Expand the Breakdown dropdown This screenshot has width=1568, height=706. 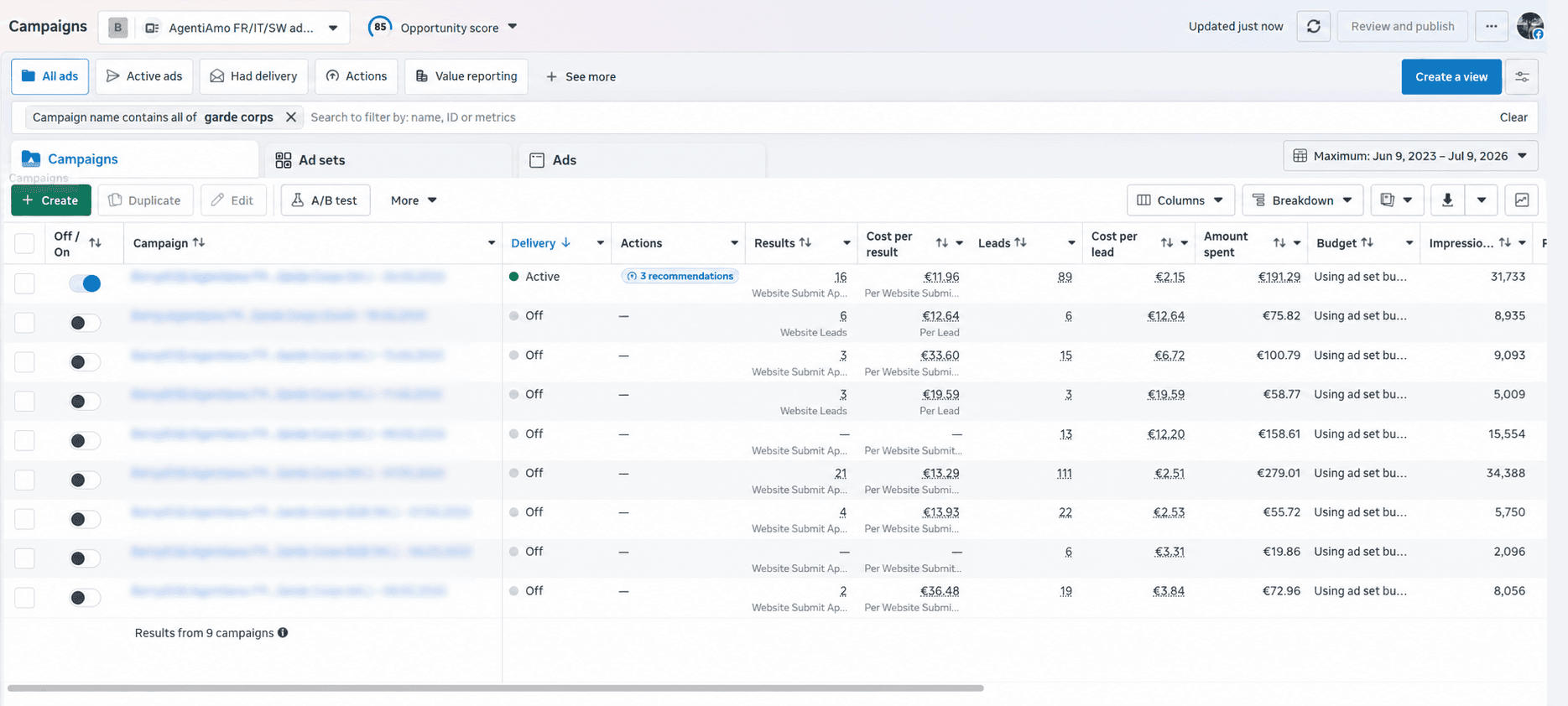pyautogui.click(x=1302, y=200)
